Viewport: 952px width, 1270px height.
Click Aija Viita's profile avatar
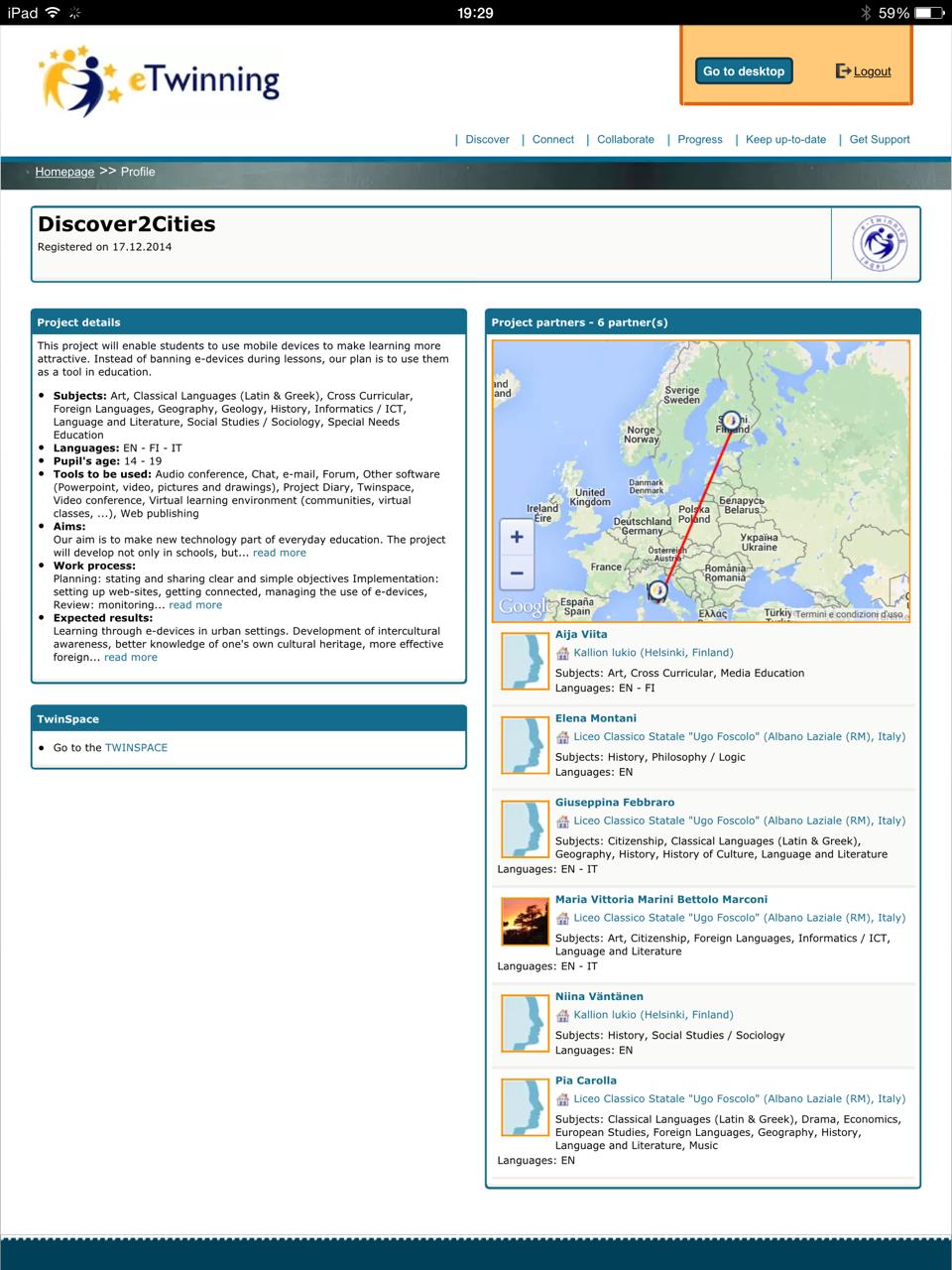click(525, 661)
